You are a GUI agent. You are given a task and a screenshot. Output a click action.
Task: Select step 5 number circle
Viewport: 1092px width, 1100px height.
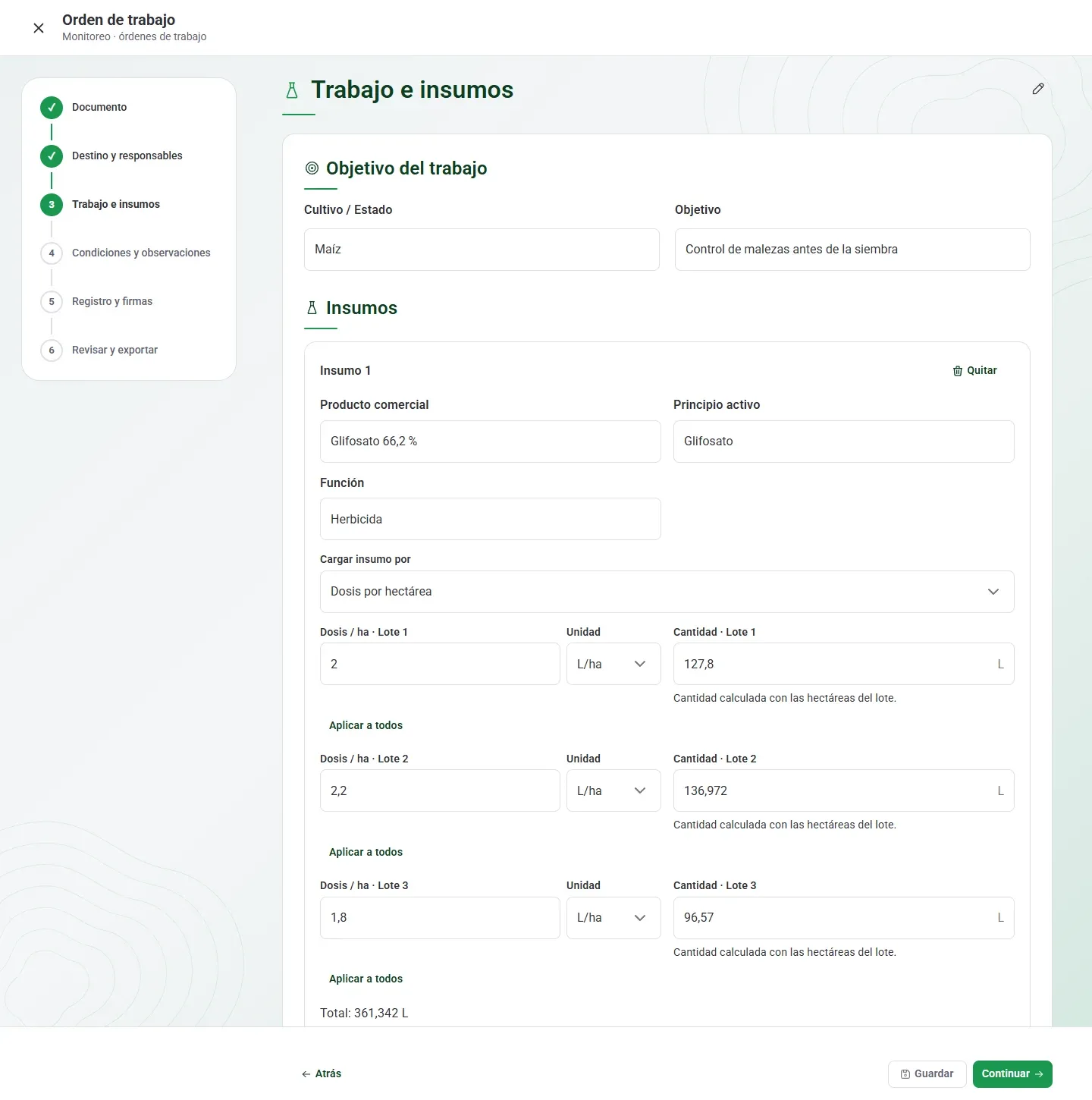[52, 302]
